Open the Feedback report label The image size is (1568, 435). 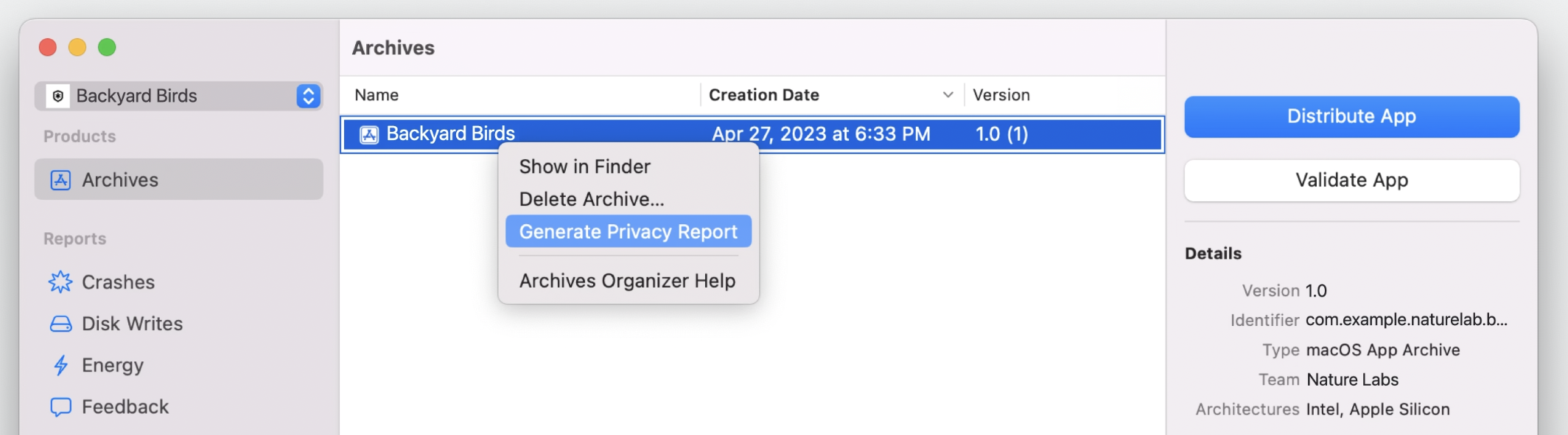pyautogui.click(x=125, y=407)
